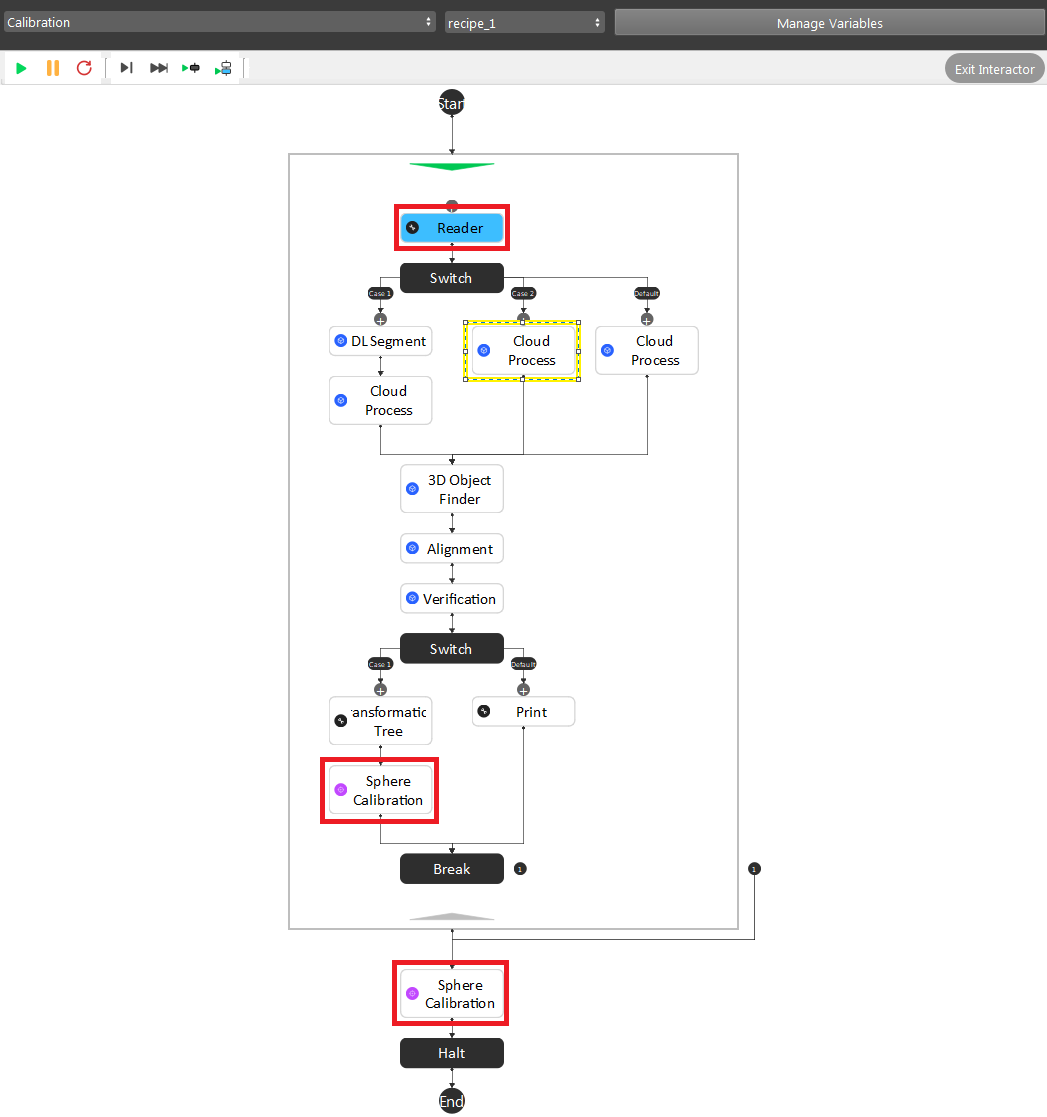Select the Halt node

pyautogui.click(x=452, y=1053)
